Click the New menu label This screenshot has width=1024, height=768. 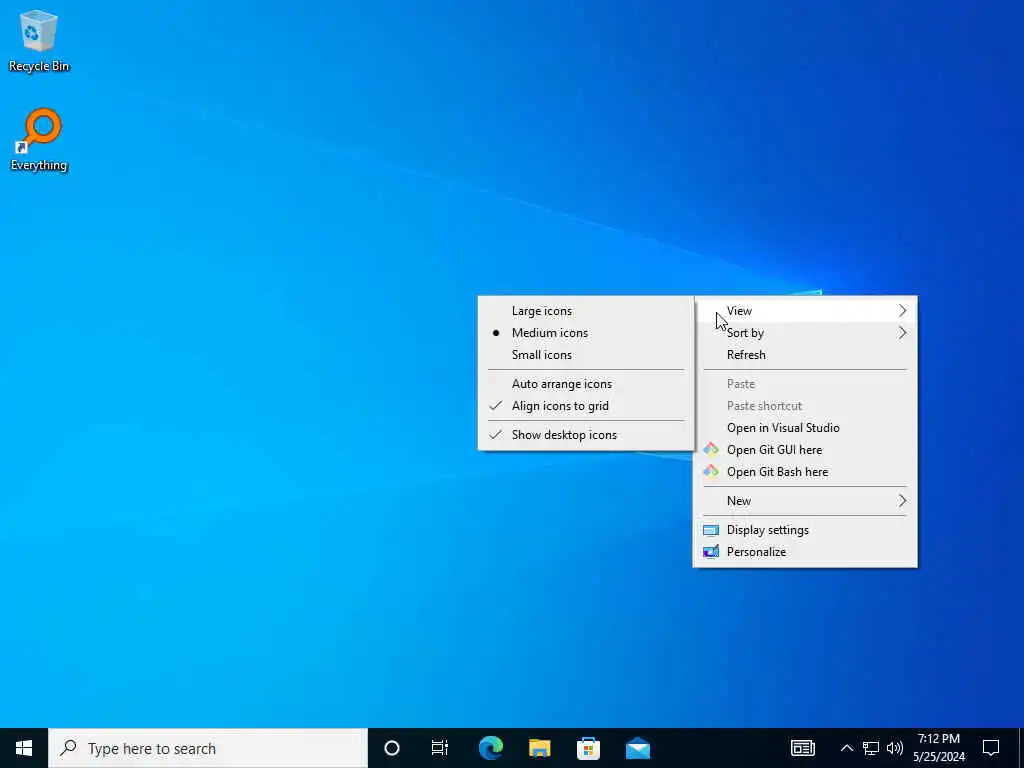tap(739, 501)
